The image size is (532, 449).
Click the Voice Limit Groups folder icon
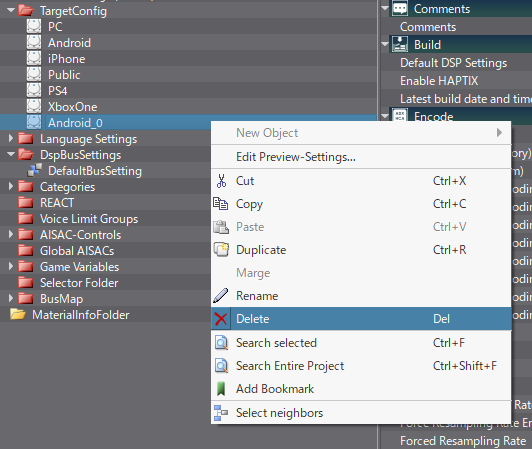(x=25, y=219)
